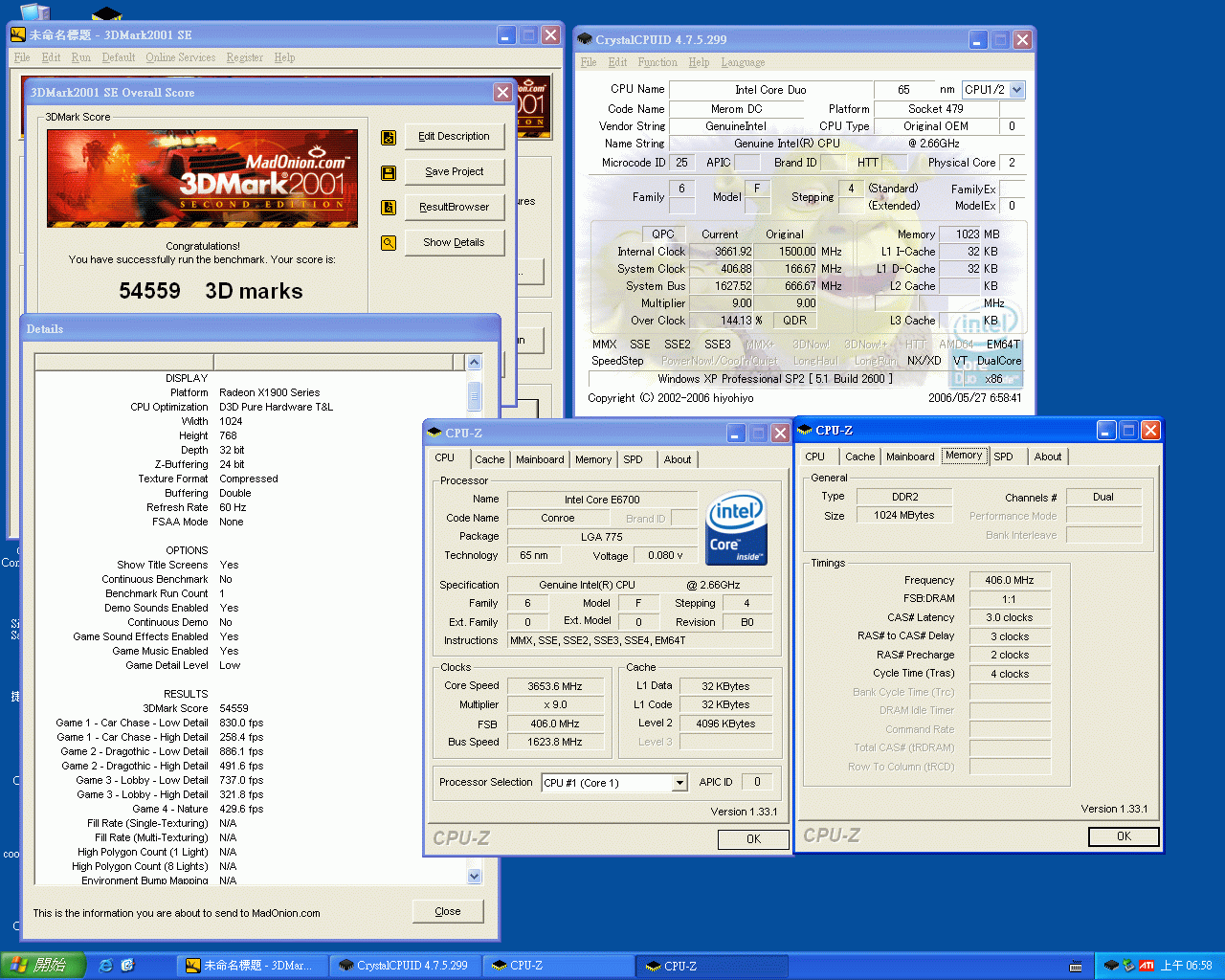
Task: Click the Help menu in 3DMark2001 SE
Action: 284,57
